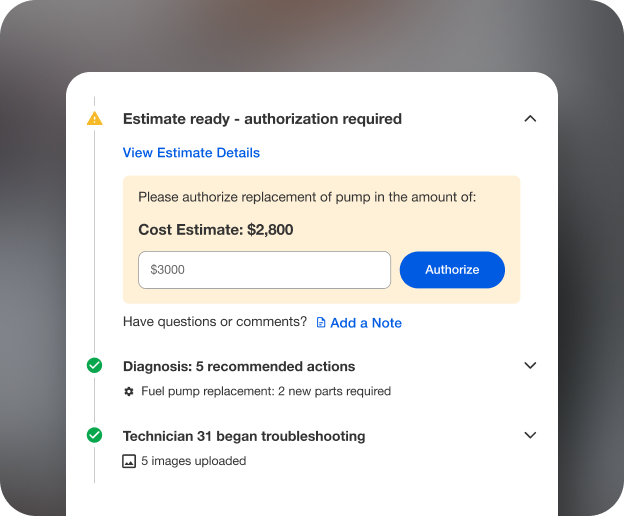Click the Fuel pump replacement parts text
Screen dimensions: 624x516
(266, 391)
